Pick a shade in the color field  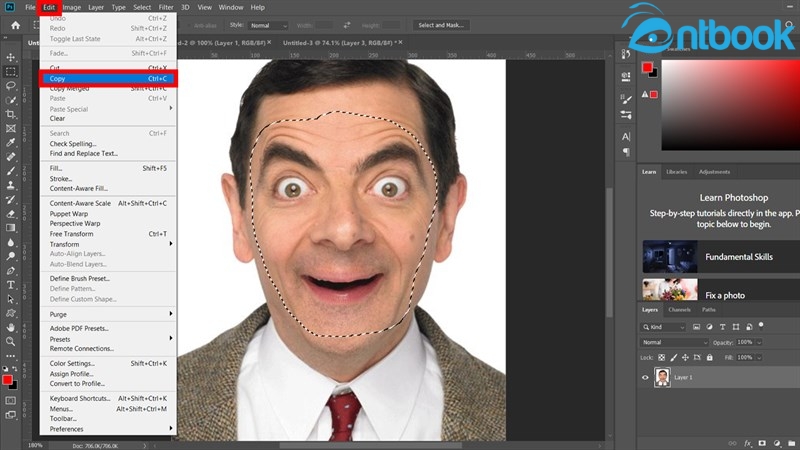pyautogui.click(x=731, y=105)
